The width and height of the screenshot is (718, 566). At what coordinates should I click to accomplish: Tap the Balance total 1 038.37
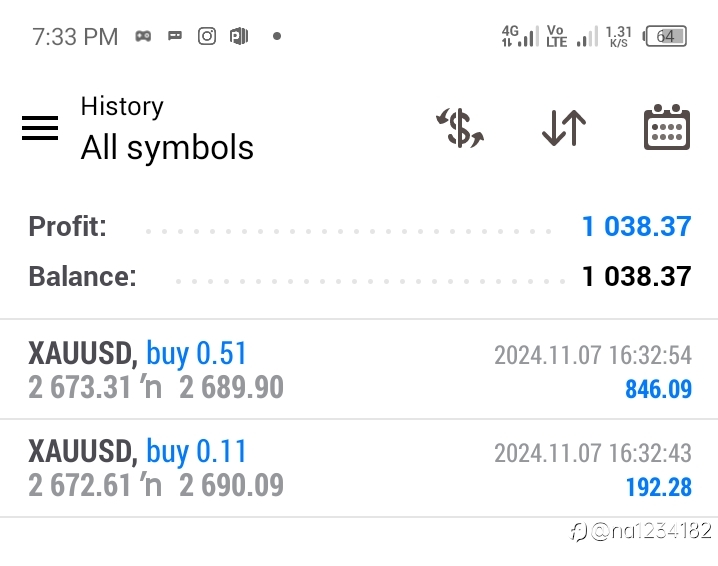point(636,276)
